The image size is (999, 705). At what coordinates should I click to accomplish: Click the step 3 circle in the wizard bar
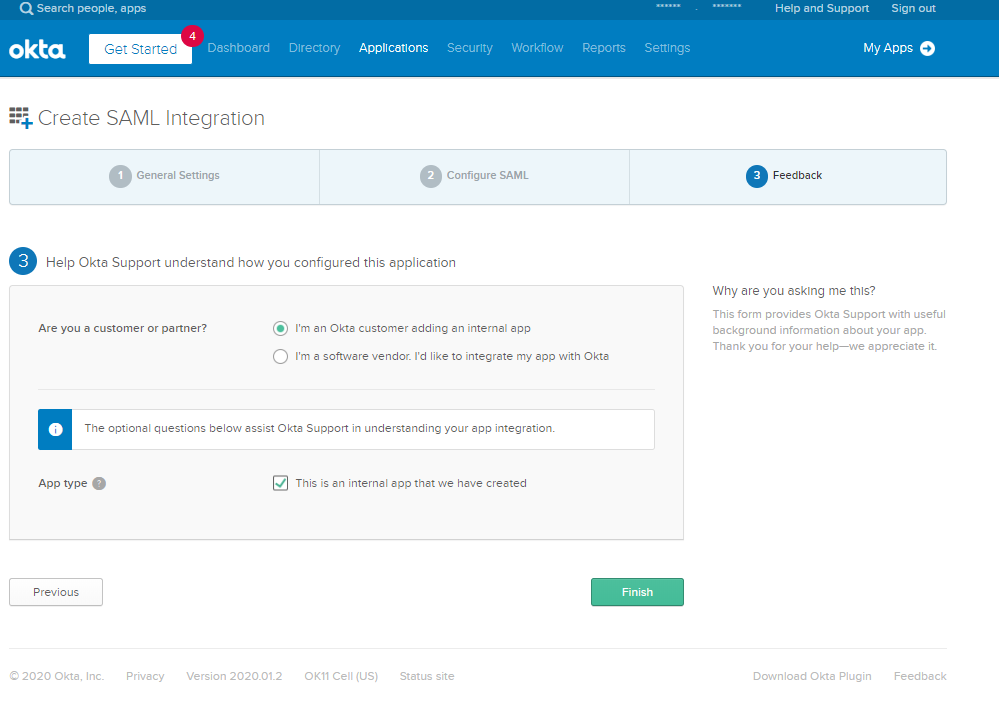click(757, 176)
